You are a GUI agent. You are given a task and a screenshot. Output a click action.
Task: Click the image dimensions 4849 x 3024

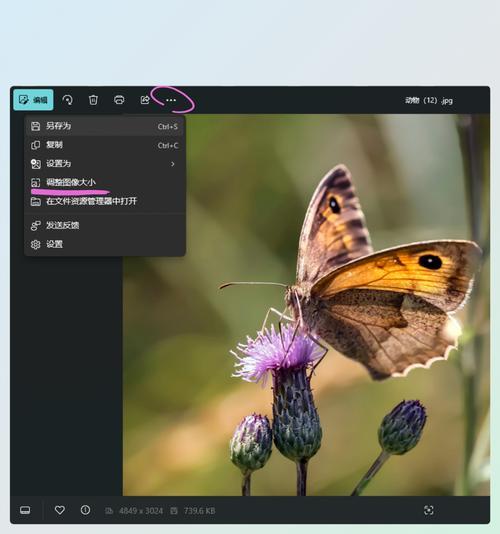click(x=141, y=511)
